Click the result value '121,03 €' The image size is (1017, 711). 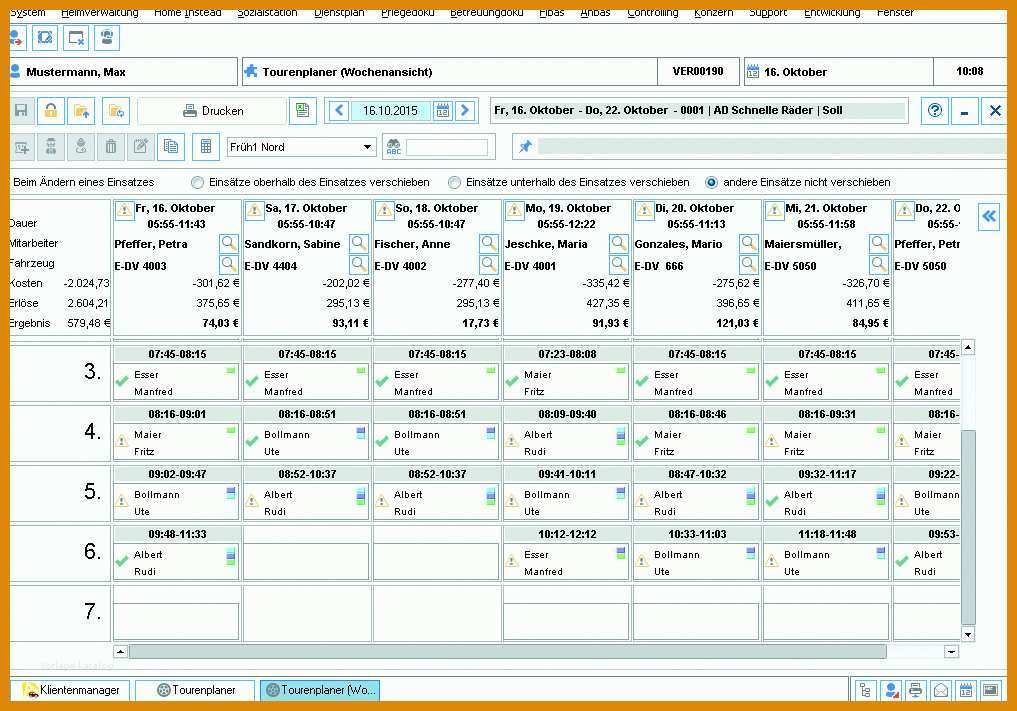737,323
